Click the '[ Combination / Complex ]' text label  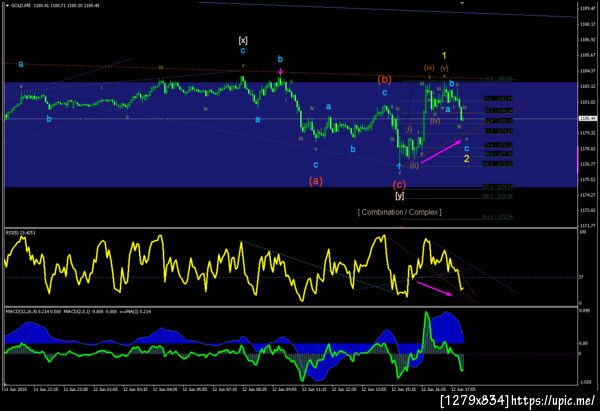399,212
